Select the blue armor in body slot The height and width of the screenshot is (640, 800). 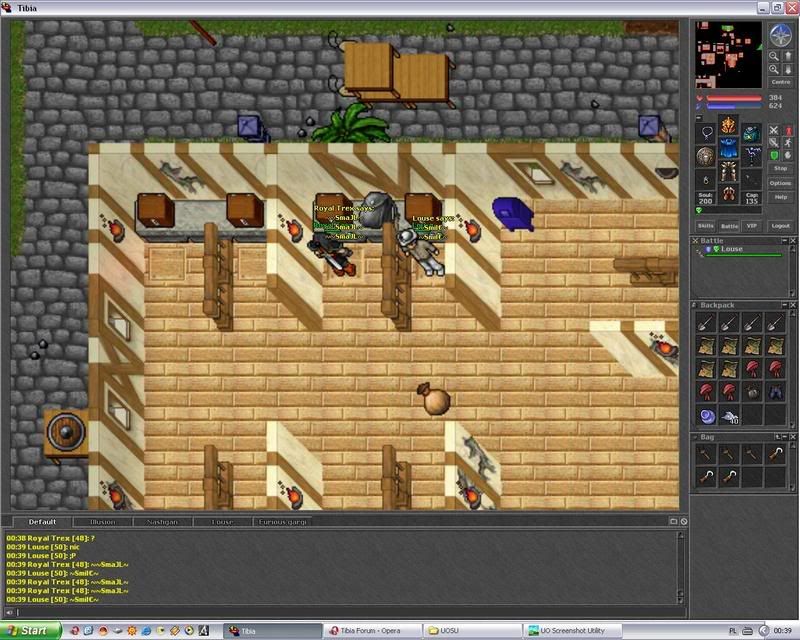pyautogui.click(x=729, y=147)
